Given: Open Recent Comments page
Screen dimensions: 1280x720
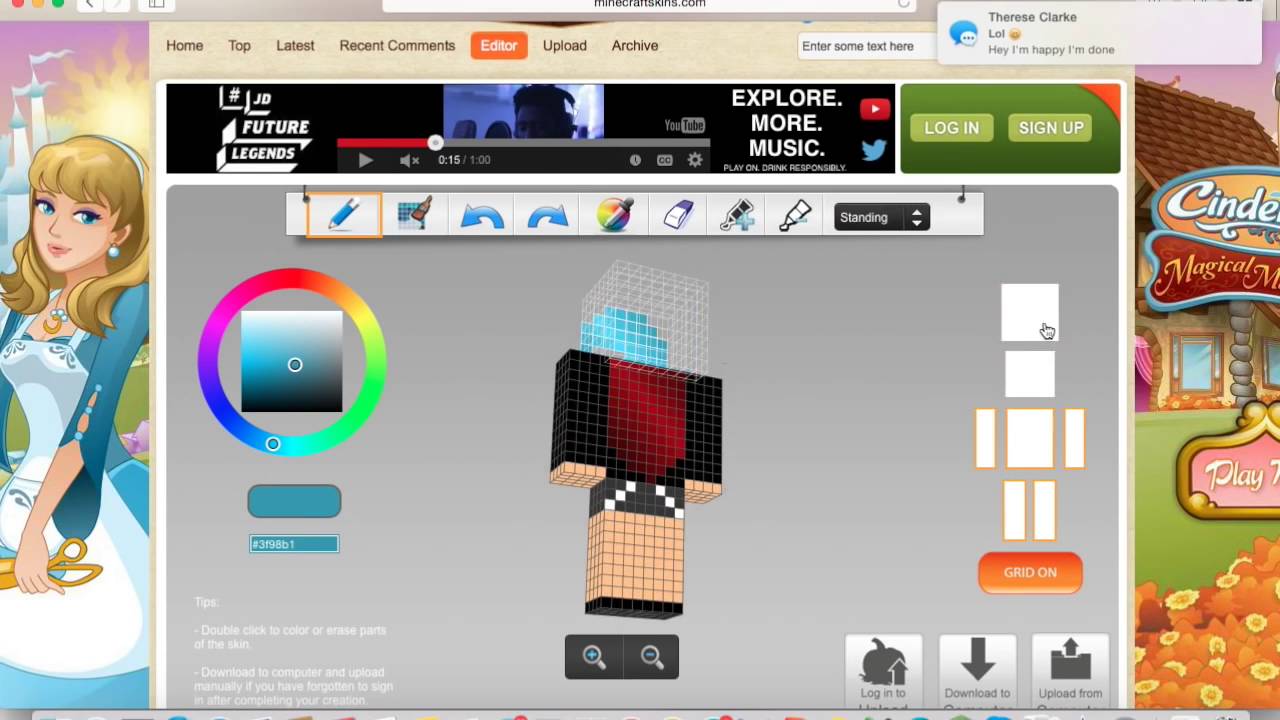Looking at the screenshot, I should coord(397,46).
